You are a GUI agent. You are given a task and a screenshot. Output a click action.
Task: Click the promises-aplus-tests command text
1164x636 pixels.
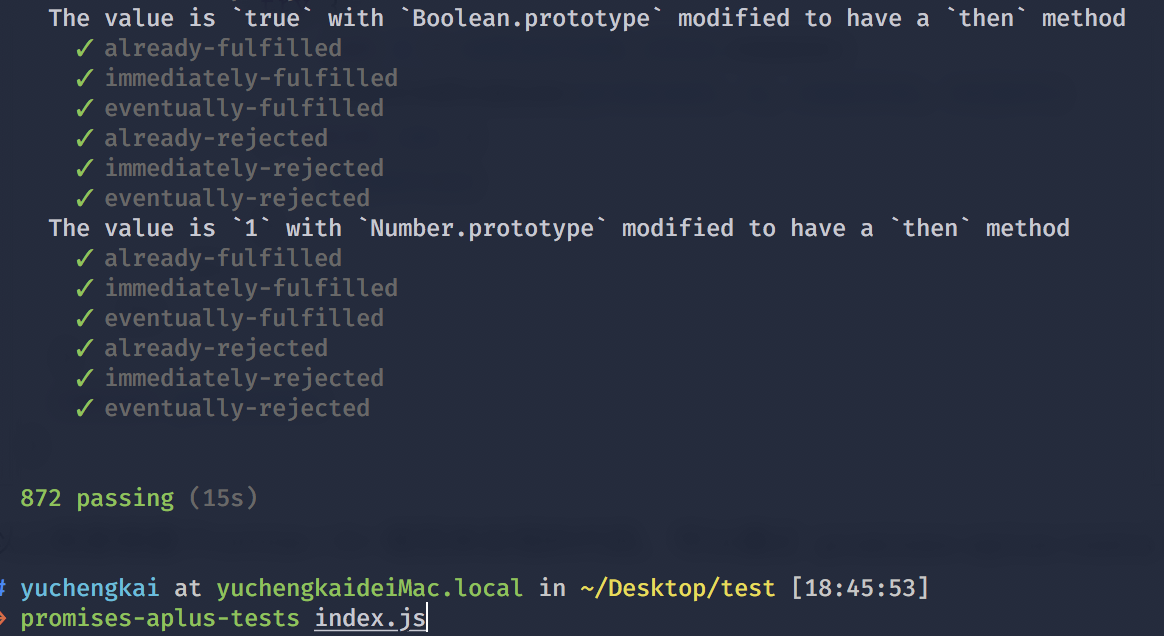[x=160, y=618]
